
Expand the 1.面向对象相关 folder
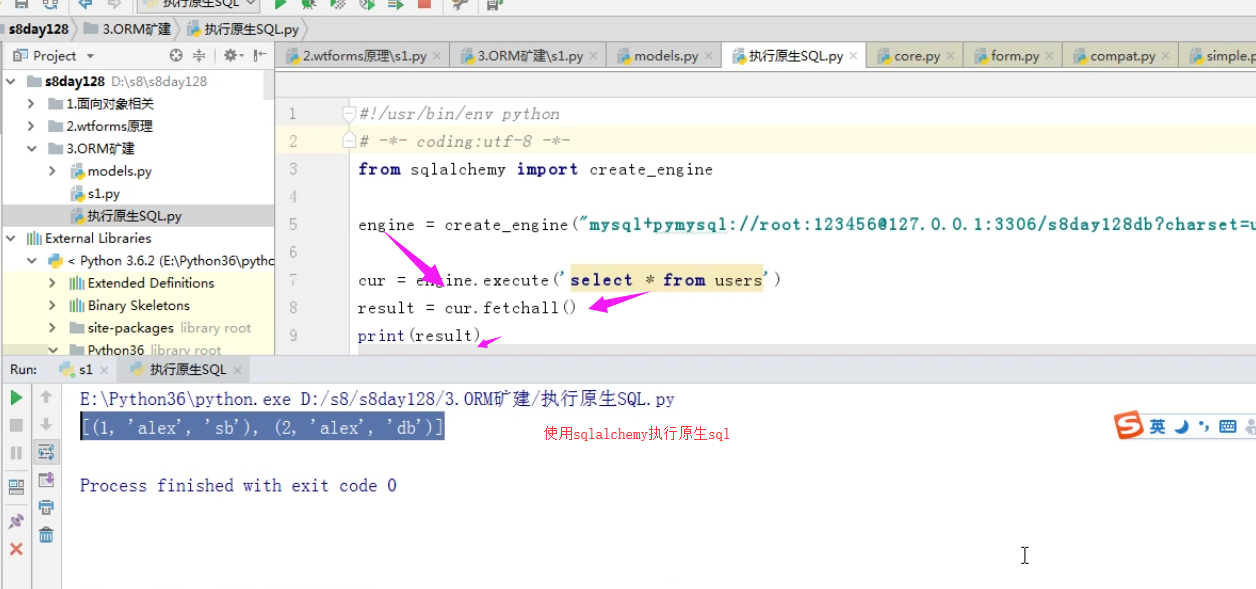pyautogui.click(x=31, y=103)
